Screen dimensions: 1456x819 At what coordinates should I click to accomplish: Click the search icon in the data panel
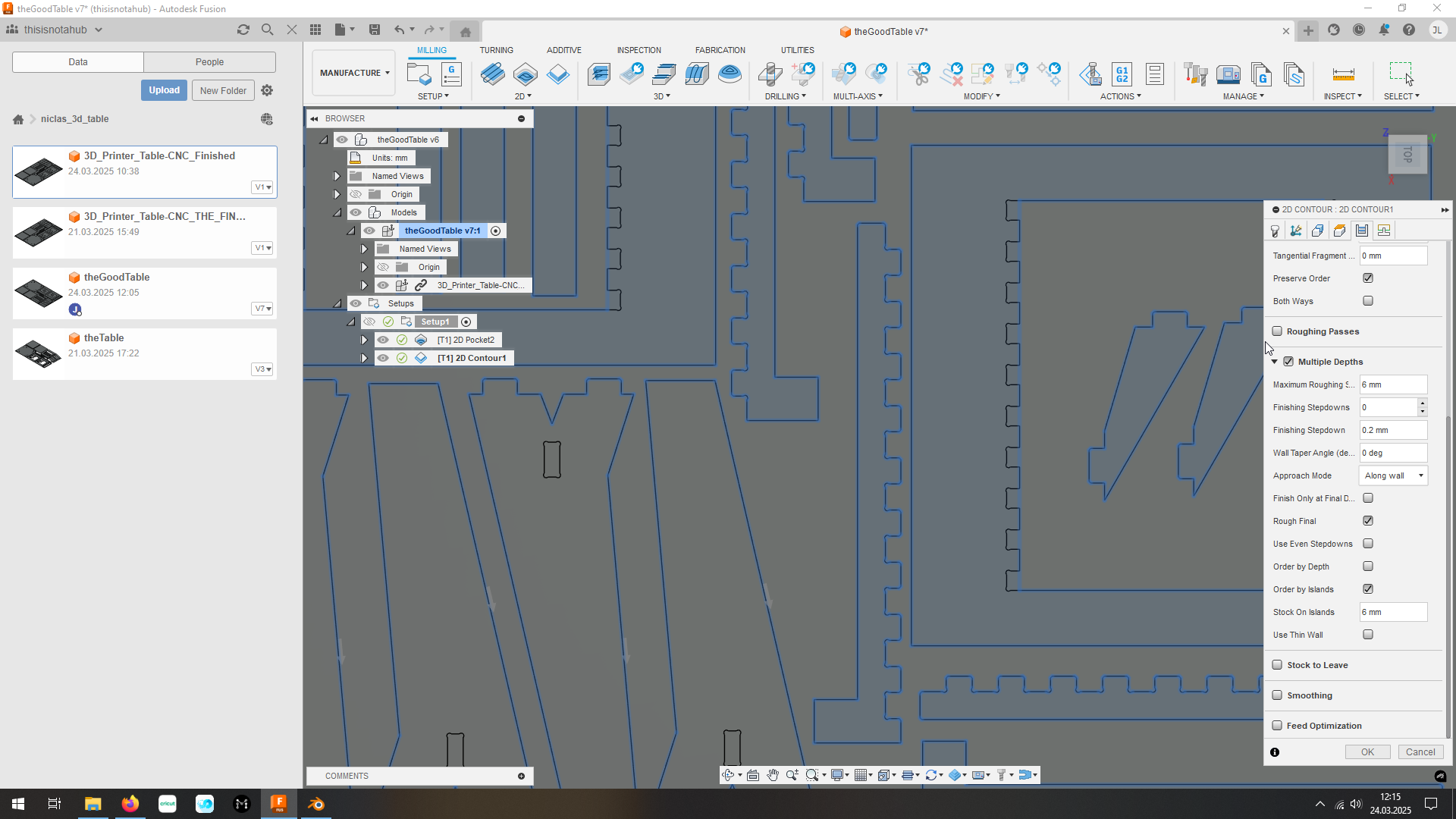coord(267,30)
